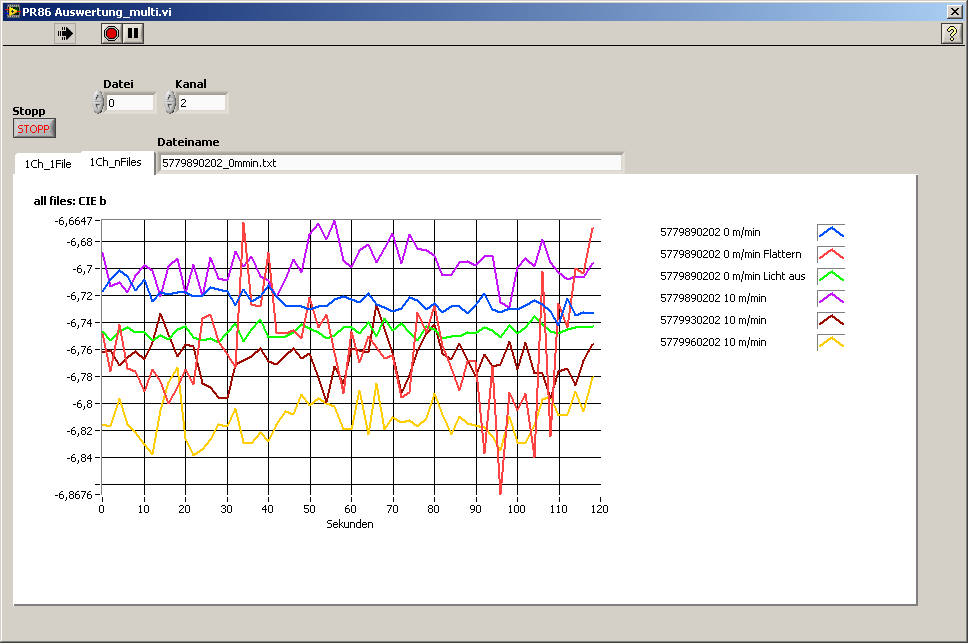Click the x-axis end value 120
This screenshot has height=643, width=968.
599,509
